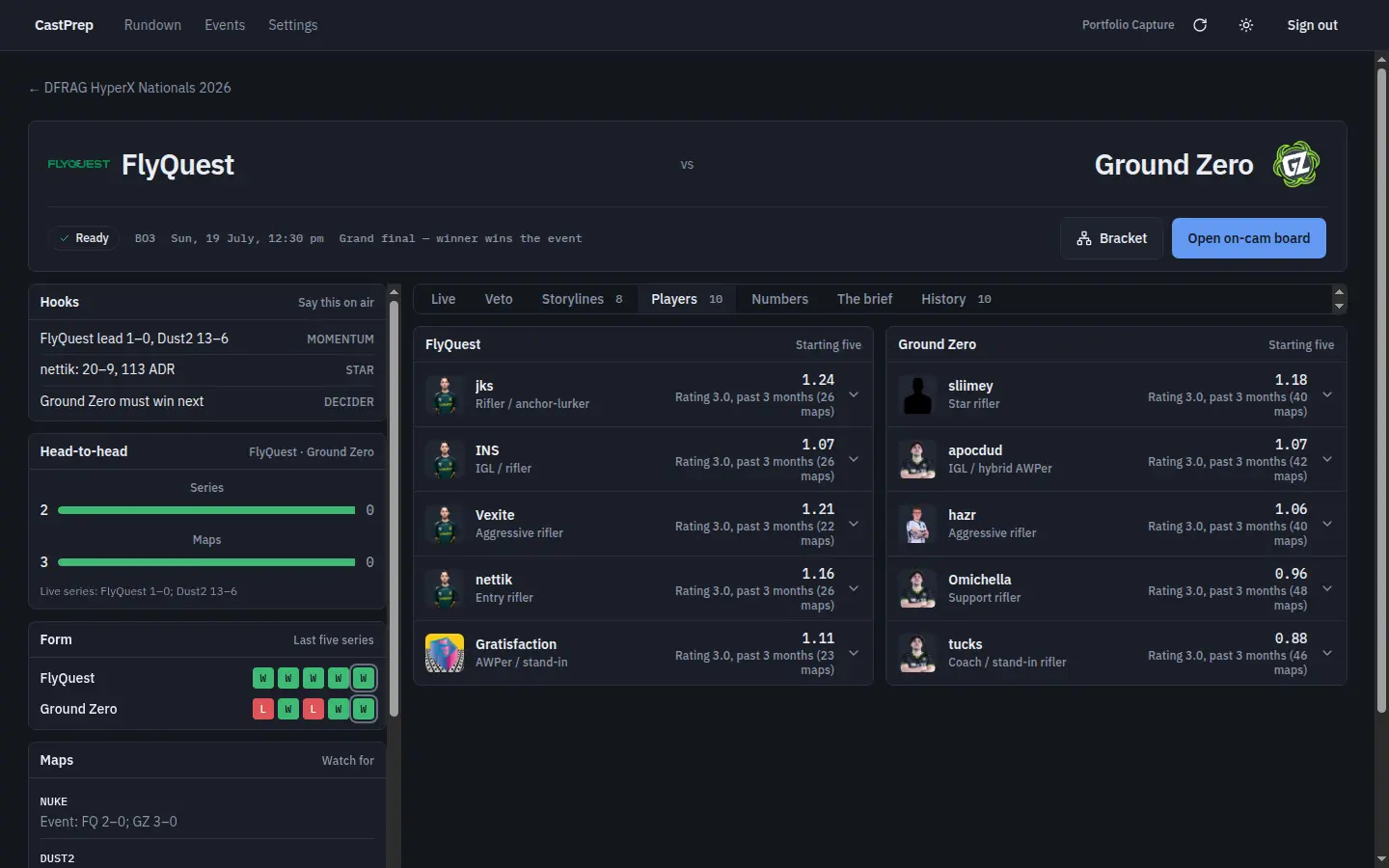Screen dimensions: 1389x868
Task: Click Ground Zero's most recent W form badge
Action: [364, 709]
